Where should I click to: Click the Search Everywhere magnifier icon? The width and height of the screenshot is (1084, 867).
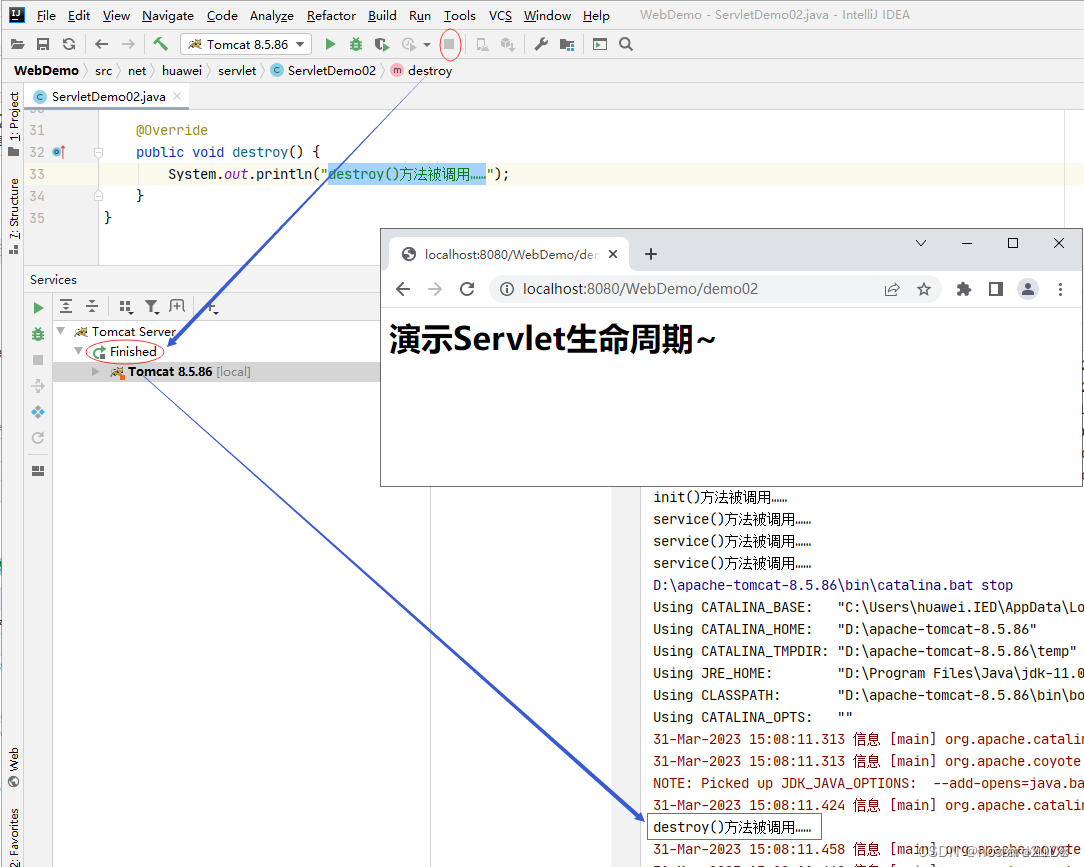626,44
